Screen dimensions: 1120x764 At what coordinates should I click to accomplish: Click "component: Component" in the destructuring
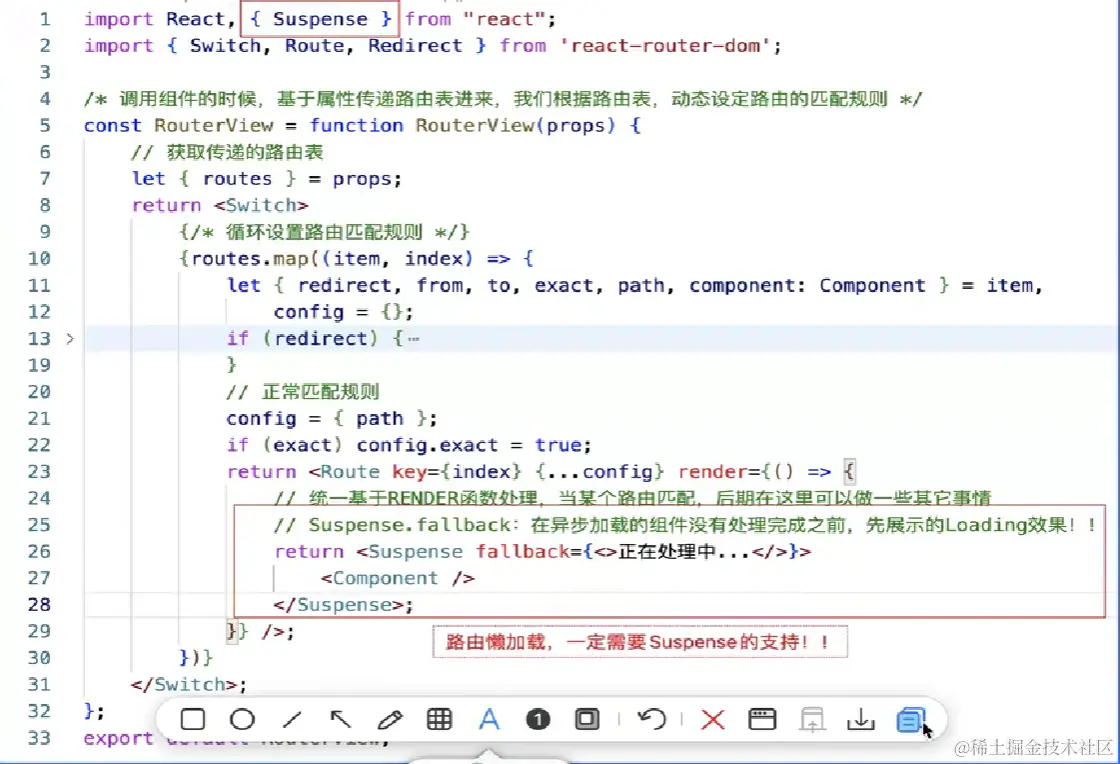pos(807,286)
